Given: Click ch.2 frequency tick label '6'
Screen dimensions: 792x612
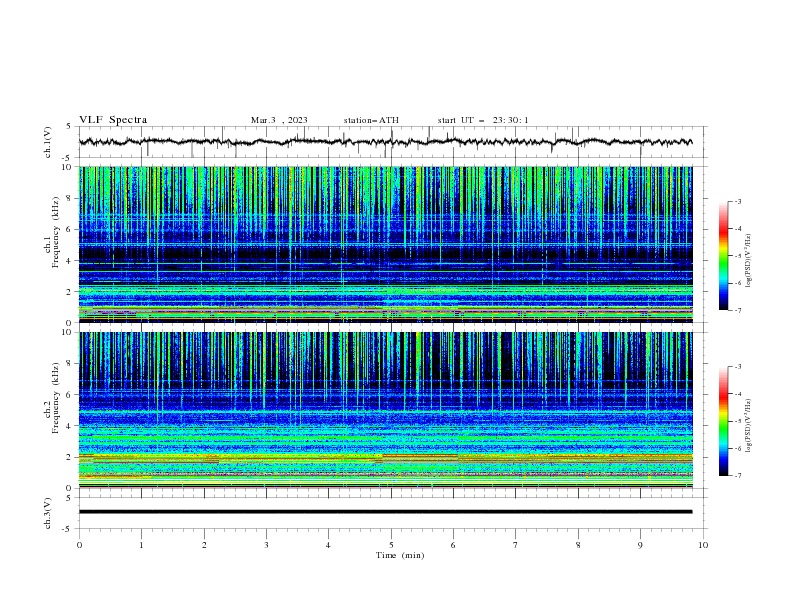Looking at the screenshot, I should point(71,394).
